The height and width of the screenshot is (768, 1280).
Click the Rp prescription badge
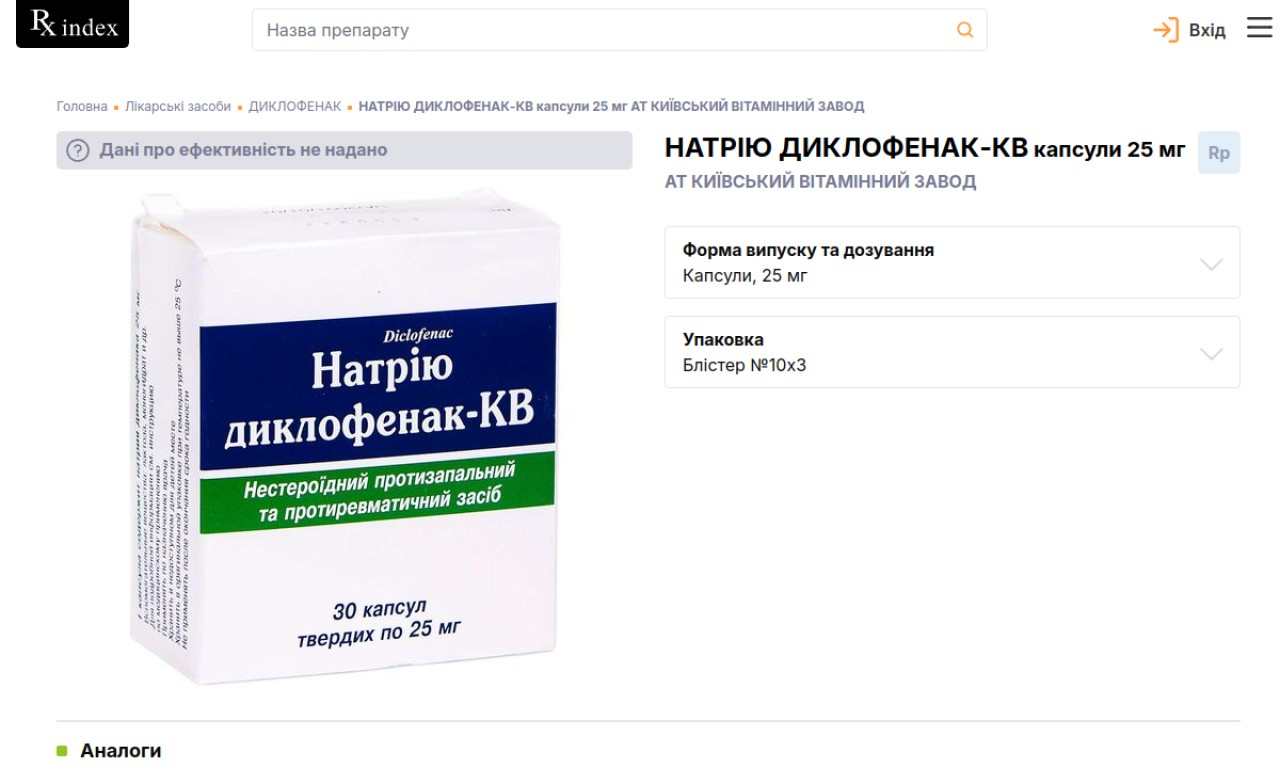[1218, 153]
